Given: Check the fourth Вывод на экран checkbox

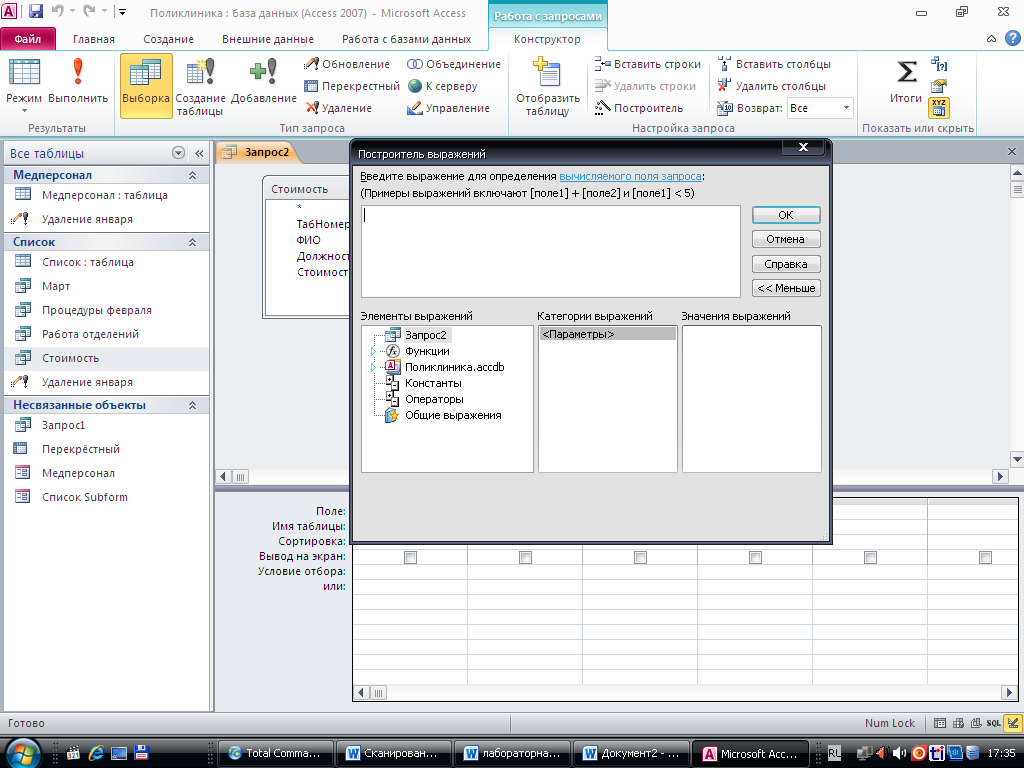Looking at the screenshot, I should pyautogui.click(x=755, y=557).
